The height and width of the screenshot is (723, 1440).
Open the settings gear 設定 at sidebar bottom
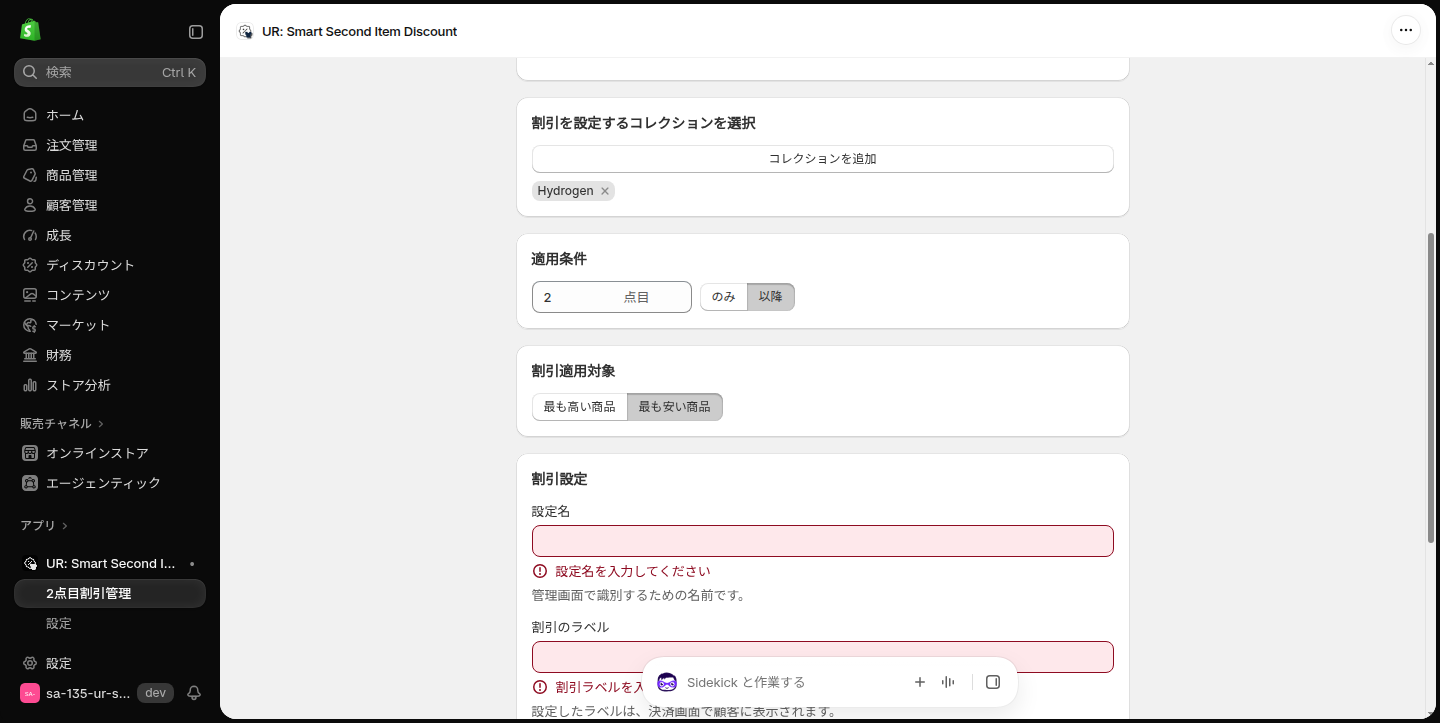tap(30, 663)
